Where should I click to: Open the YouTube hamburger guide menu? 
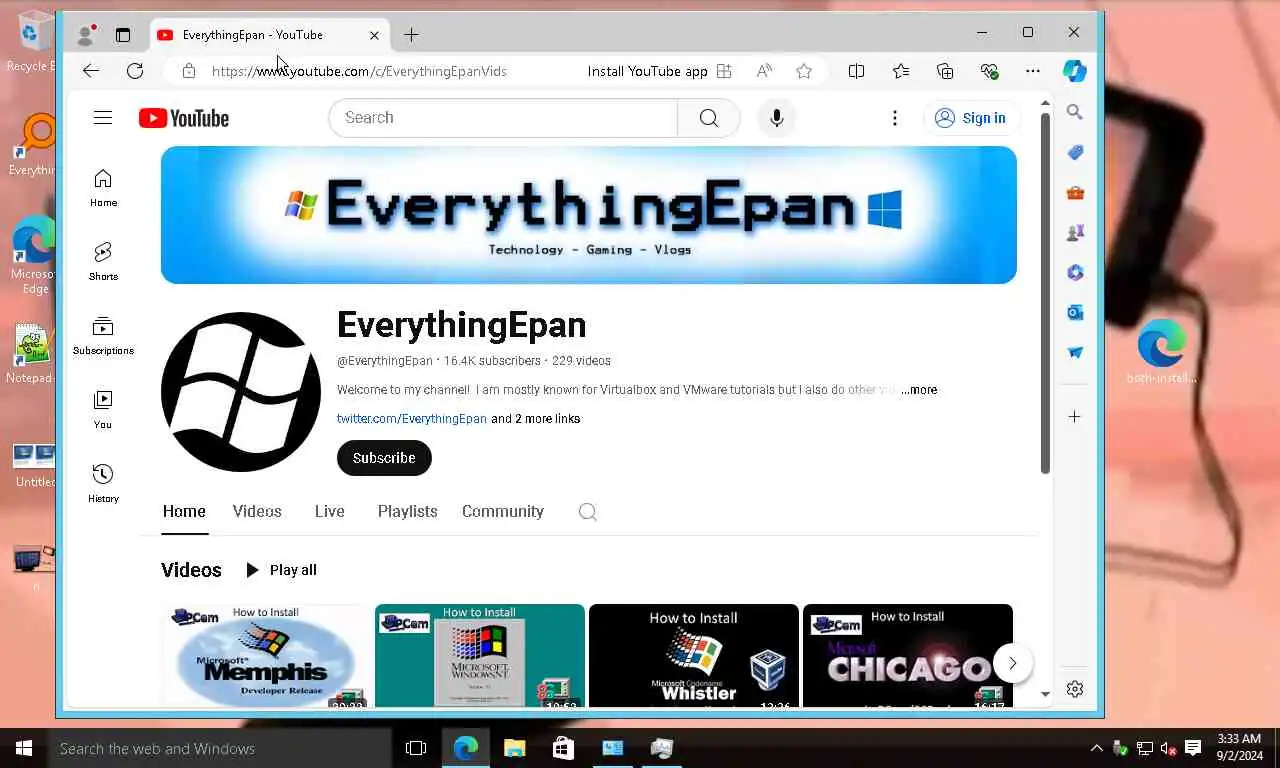[x=103, y=118]
